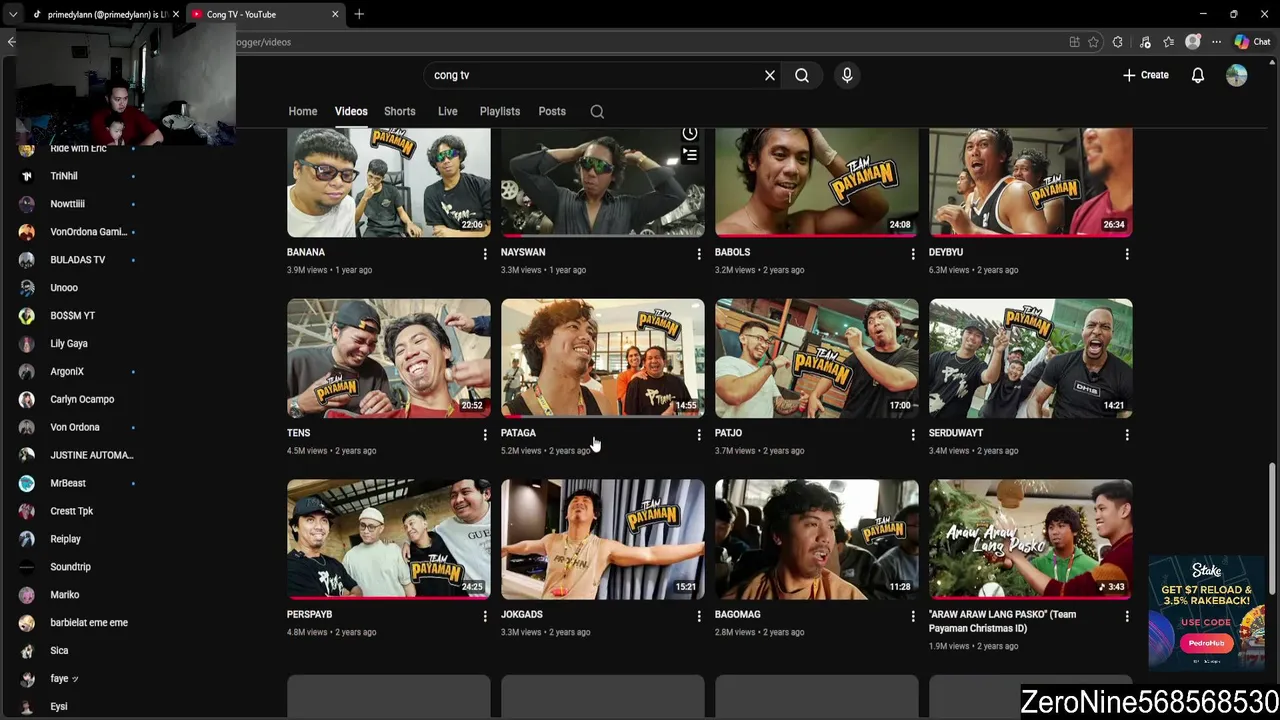Open the Posts tab
1280x720 pixels.
pyautogui.click(x=552, y=111)
